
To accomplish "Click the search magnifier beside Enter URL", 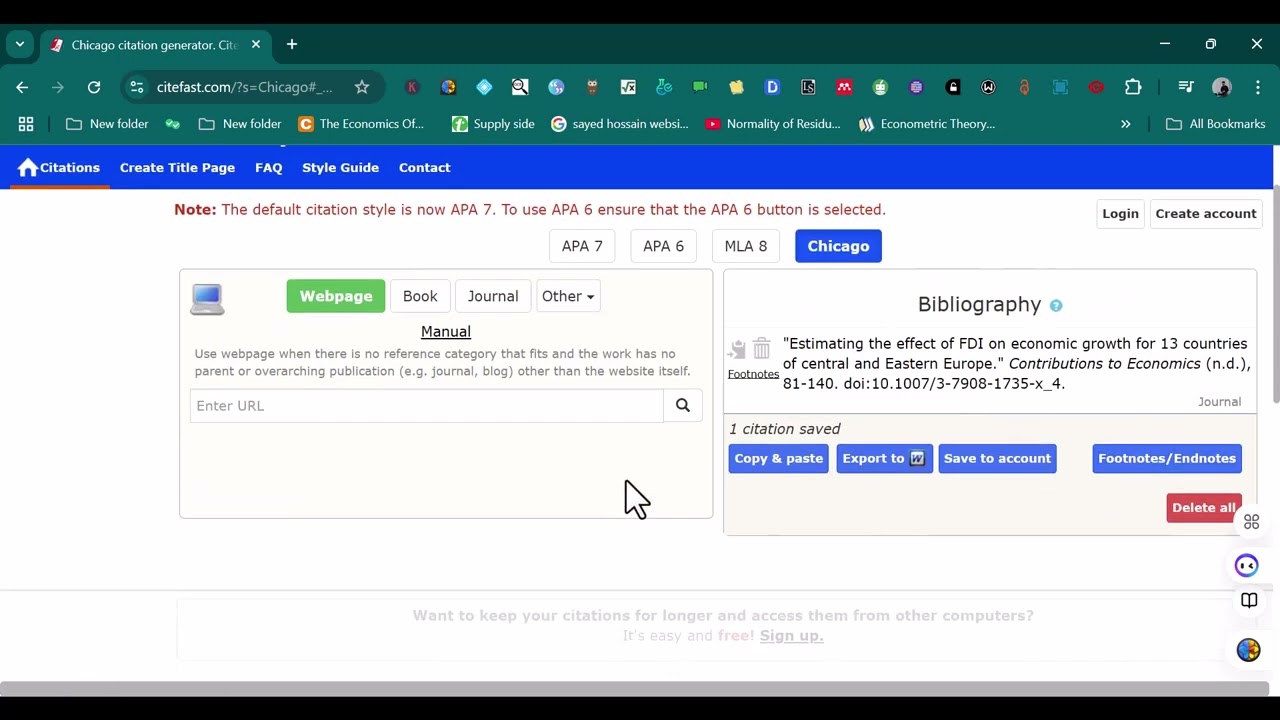I will click(x=683, y=405).
